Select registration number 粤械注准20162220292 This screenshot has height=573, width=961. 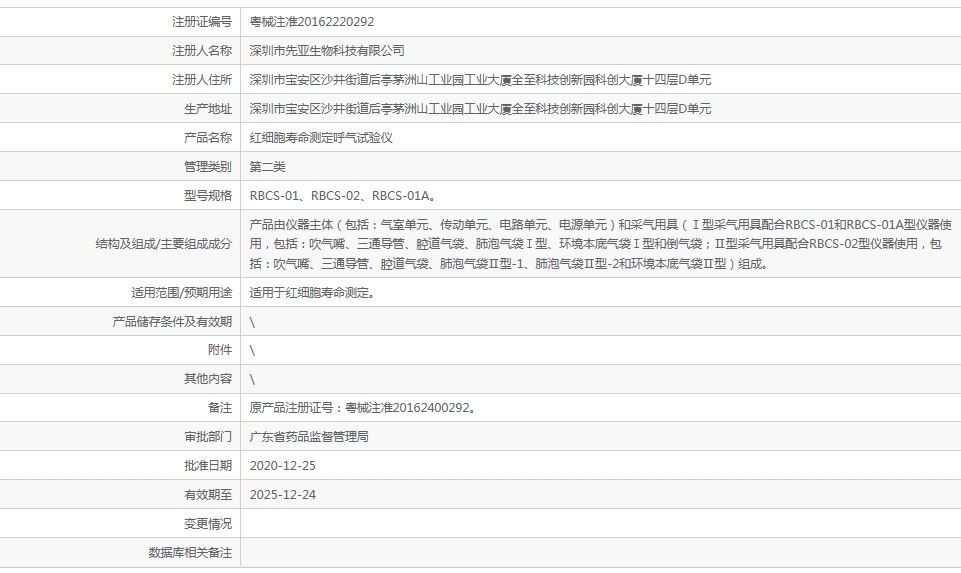[311, 22]
